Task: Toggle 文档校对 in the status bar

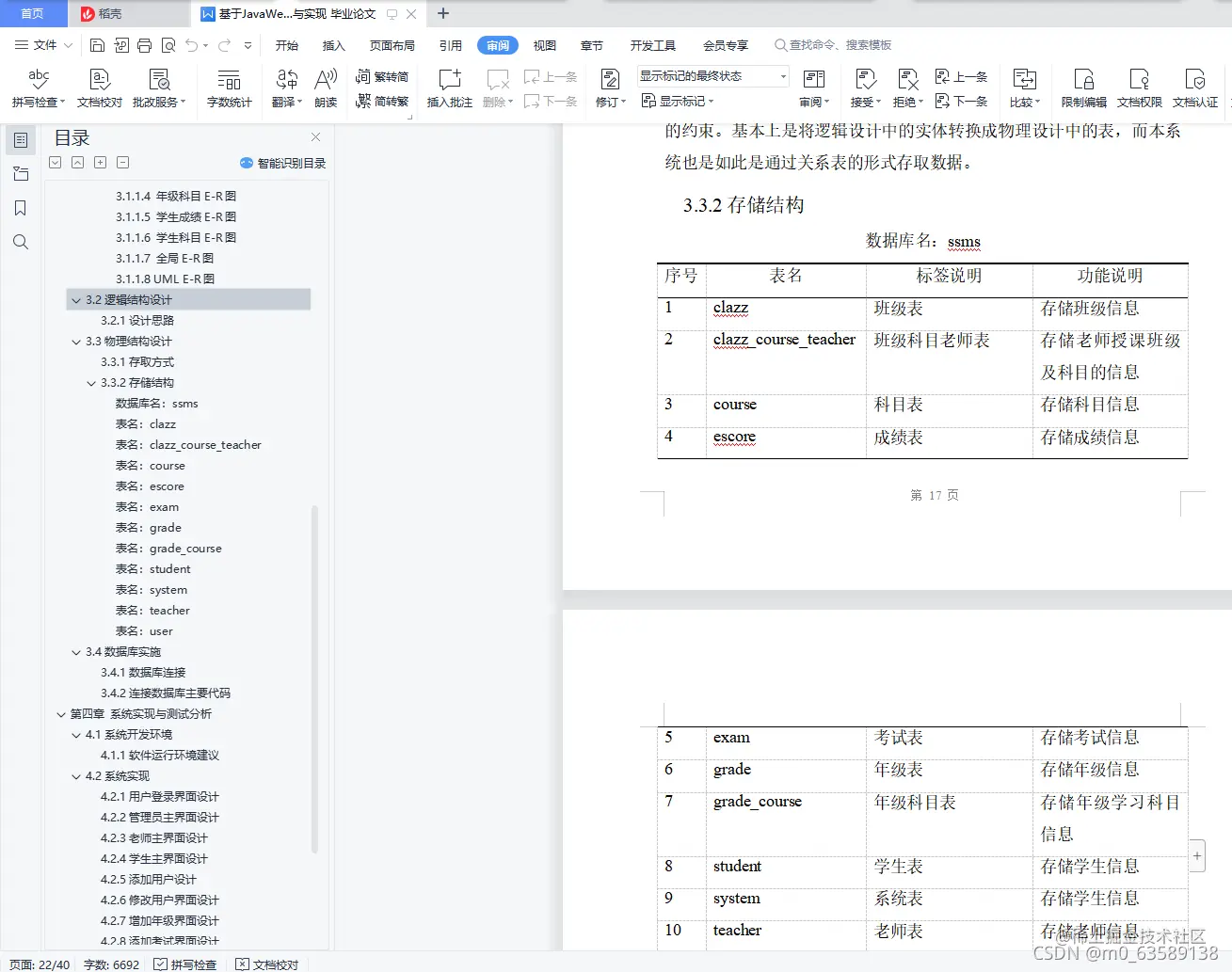Action: tap(267, 964)
